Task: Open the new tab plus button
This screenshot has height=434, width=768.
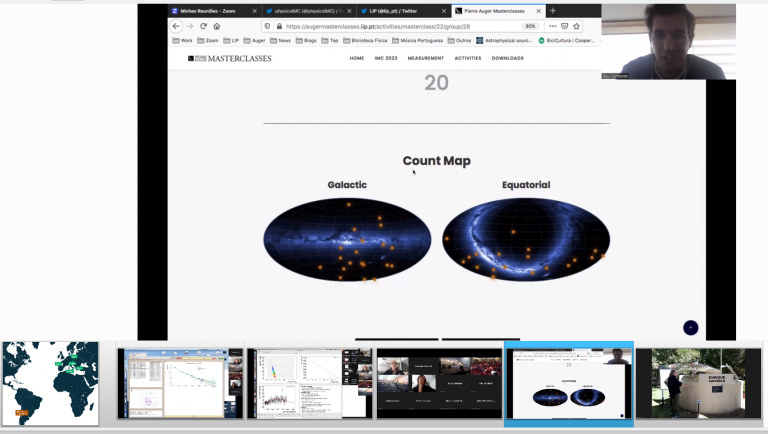Action: point(552,10)
